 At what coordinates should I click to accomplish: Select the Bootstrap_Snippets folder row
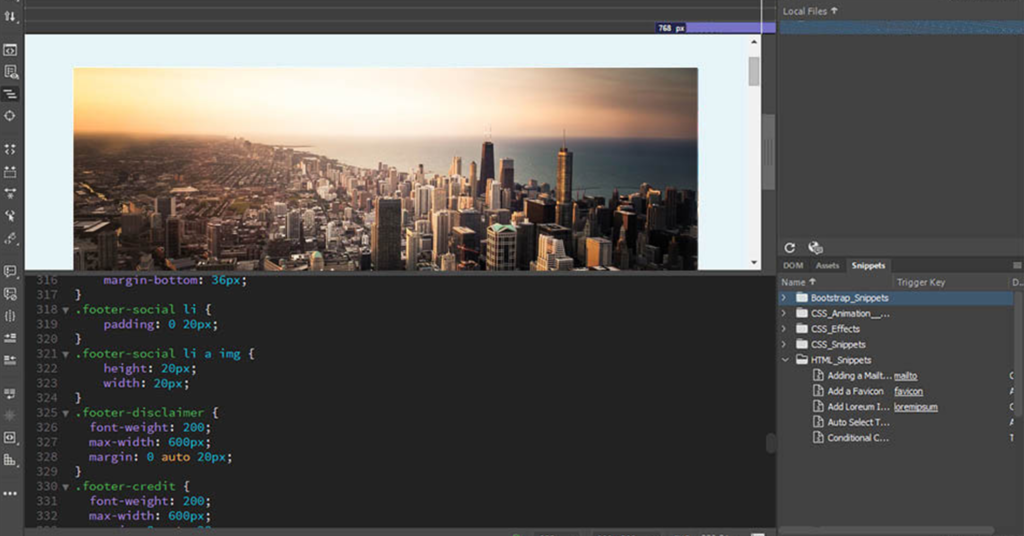[x=896, y=298]
